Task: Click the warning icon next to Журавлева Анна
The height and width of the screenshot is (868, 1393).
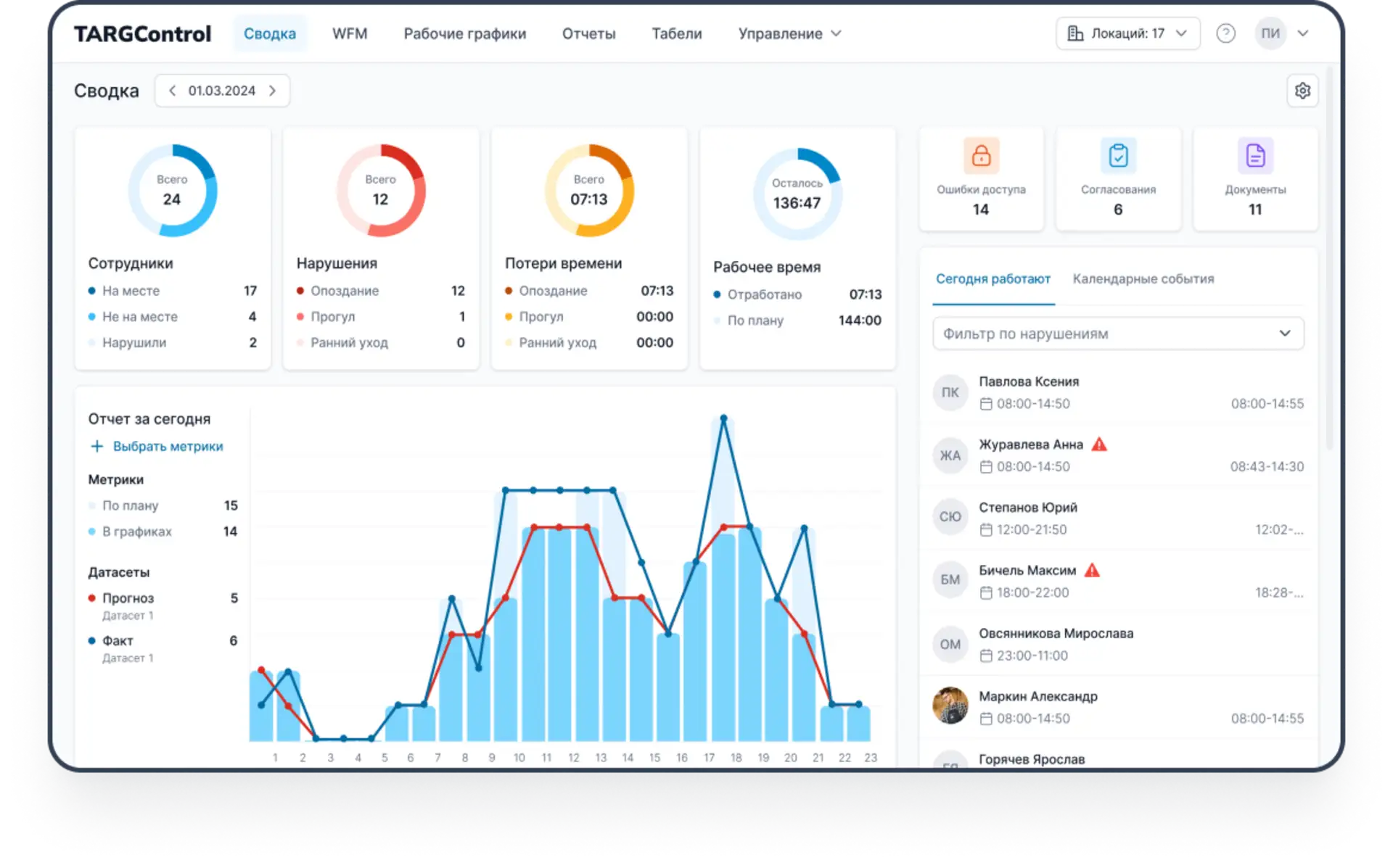Action: click(1099, 444)
